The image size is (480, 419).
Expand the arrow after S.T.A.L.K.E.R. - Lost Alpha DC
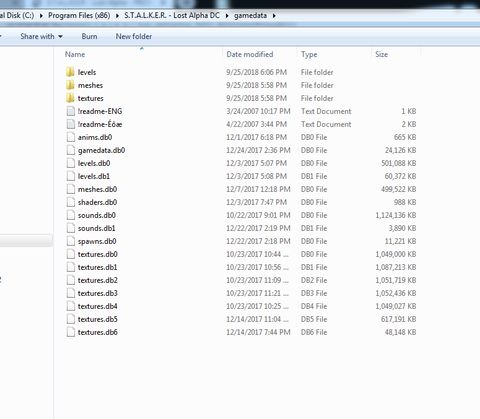(227, 16)
